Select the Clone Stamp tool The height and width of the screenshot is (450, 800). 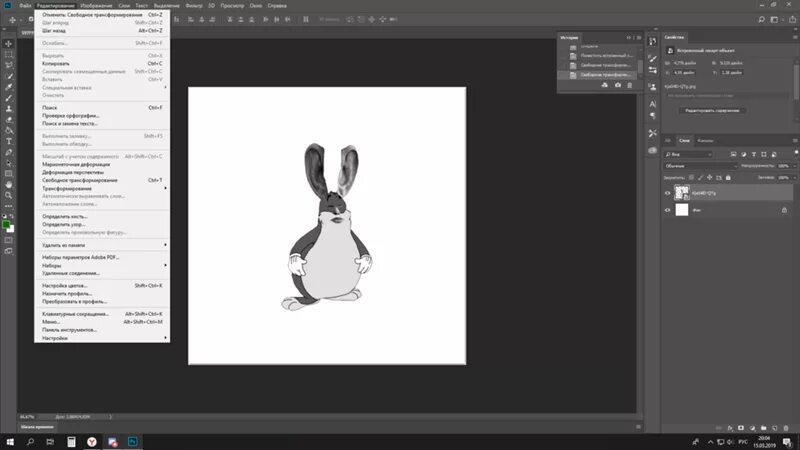[9, 109]
